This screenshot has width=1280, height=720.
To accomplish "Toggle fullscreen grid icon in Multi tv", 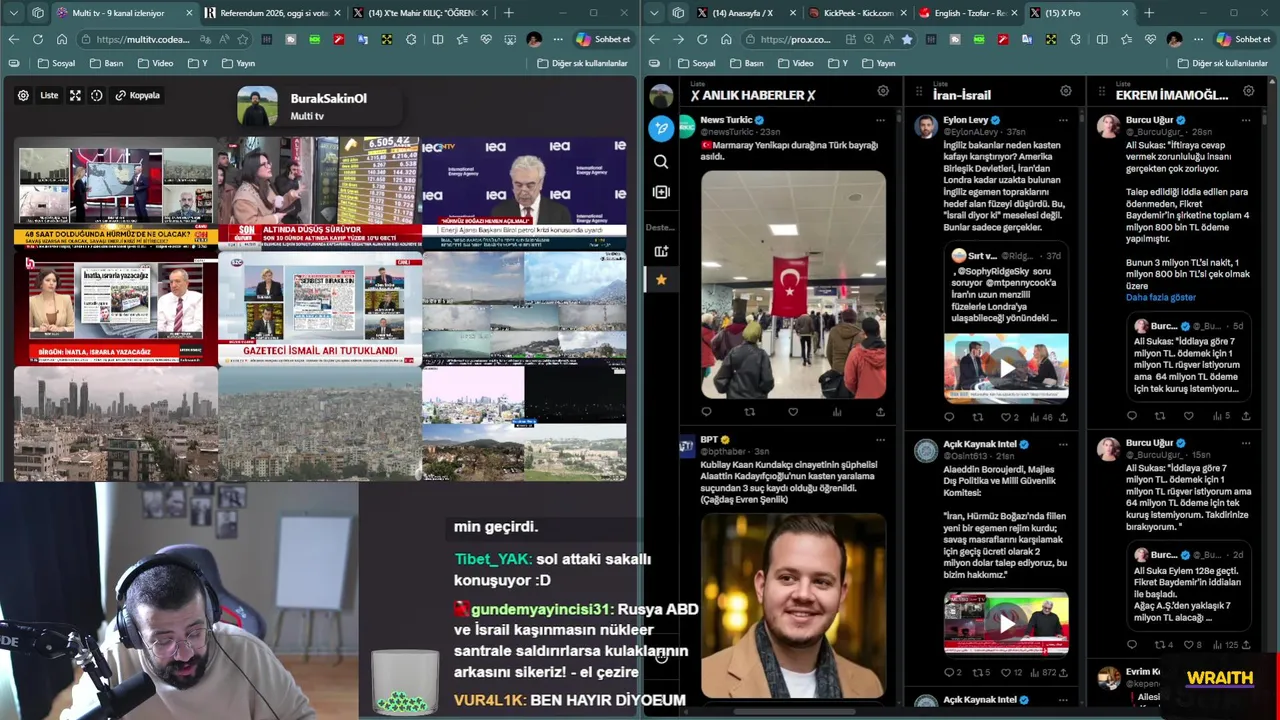I will point(75,96).
